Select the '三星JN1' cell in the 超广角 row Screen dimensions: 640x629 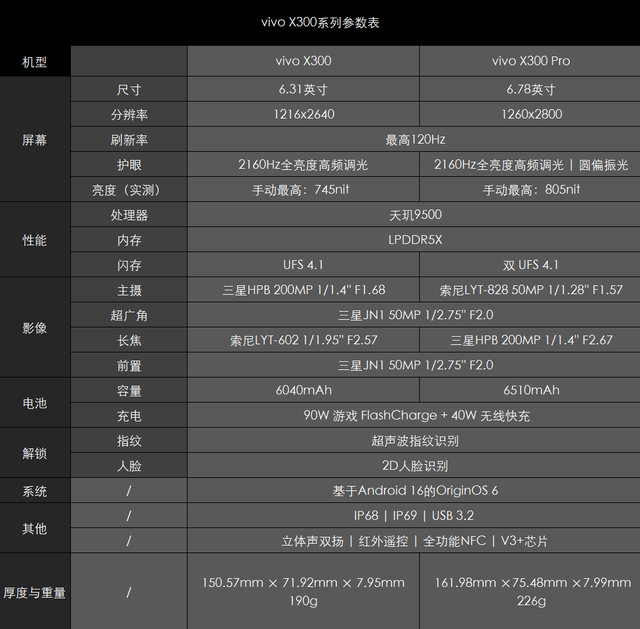click(414, 315)
